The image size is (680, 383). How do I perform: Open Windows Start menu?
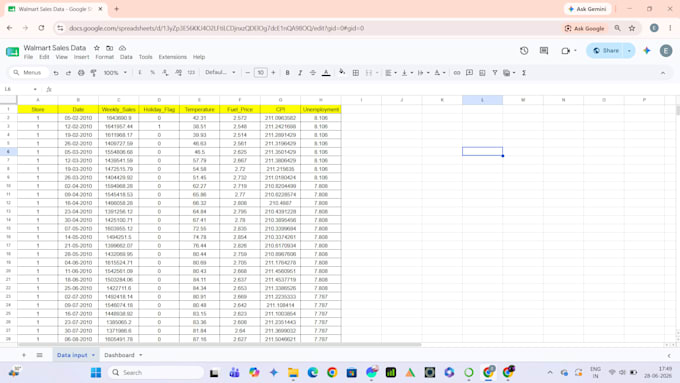pos(96,372)
